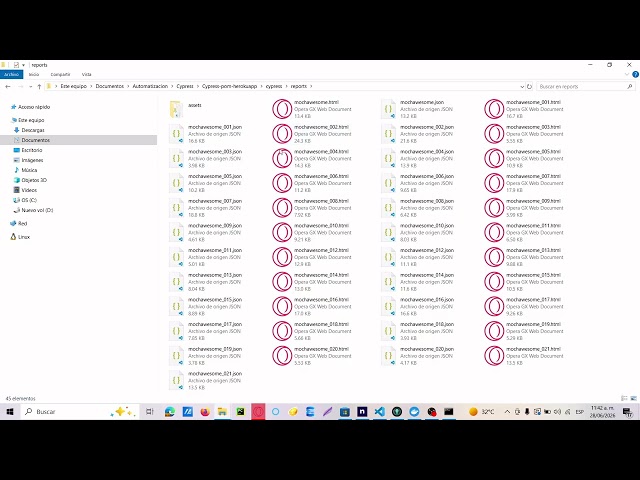Click the refresh icon beside address bar
This screenshot has height=480, width=640.
pos(529,87)
